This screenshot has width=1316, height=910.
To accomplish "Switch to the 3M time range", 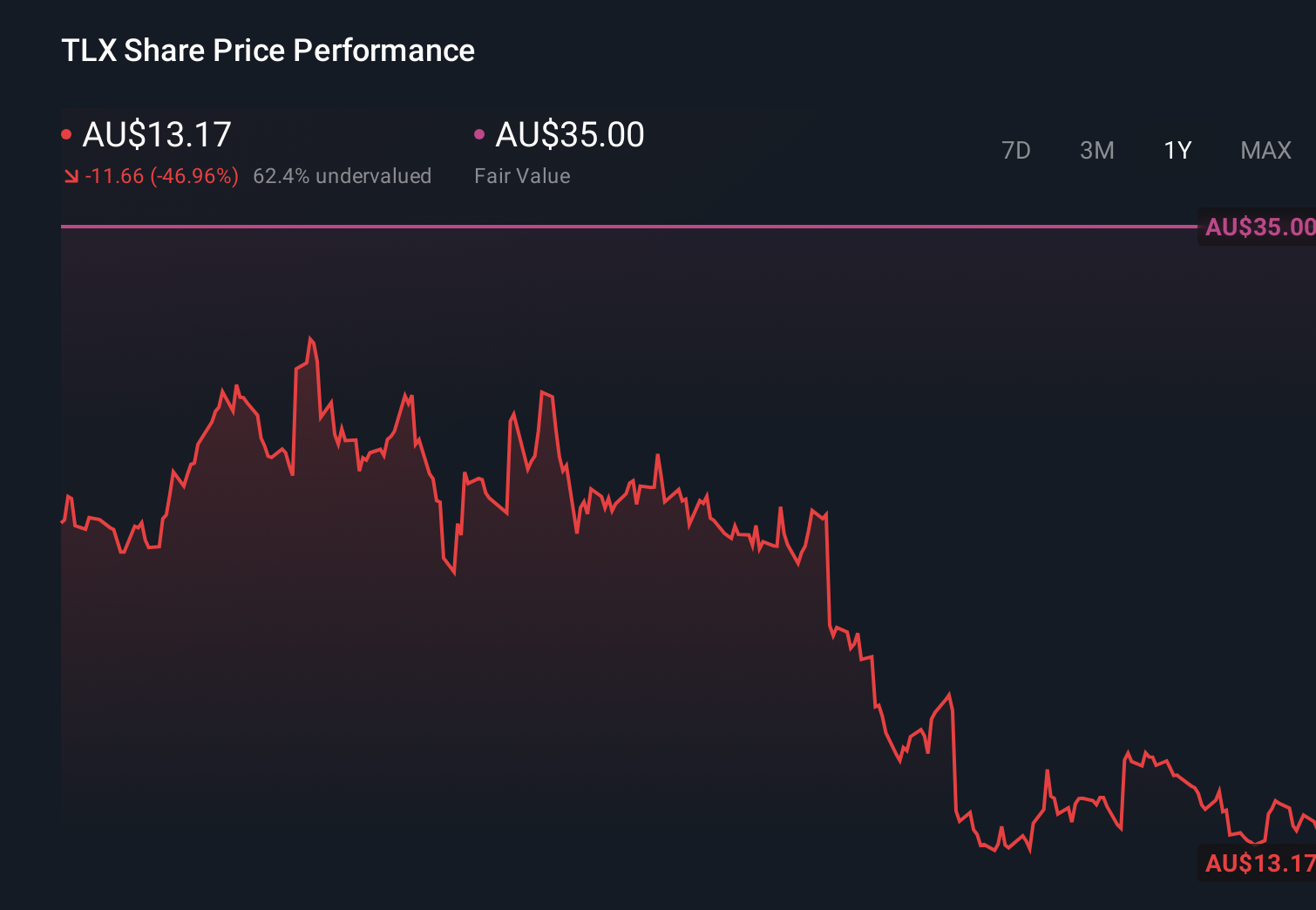I will [1097, 150].
